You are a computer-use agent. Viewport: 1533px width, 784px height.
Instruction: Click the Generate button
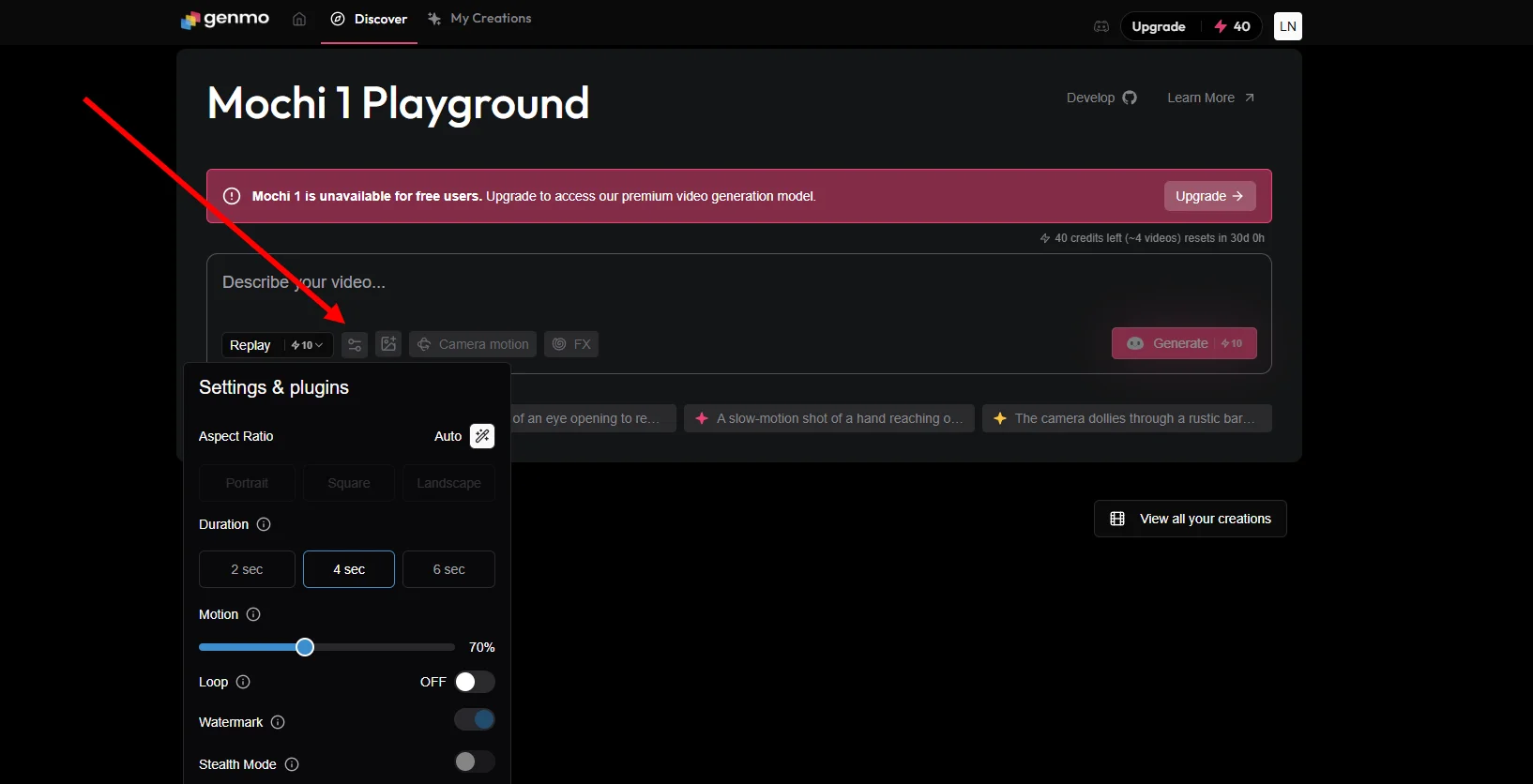pyautogui.click(x=1184, y=343)
